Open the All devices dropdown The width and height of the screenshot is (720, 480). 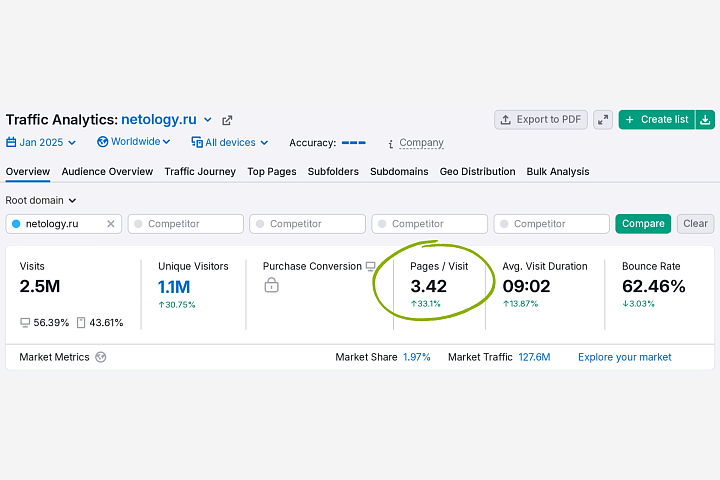230,142
